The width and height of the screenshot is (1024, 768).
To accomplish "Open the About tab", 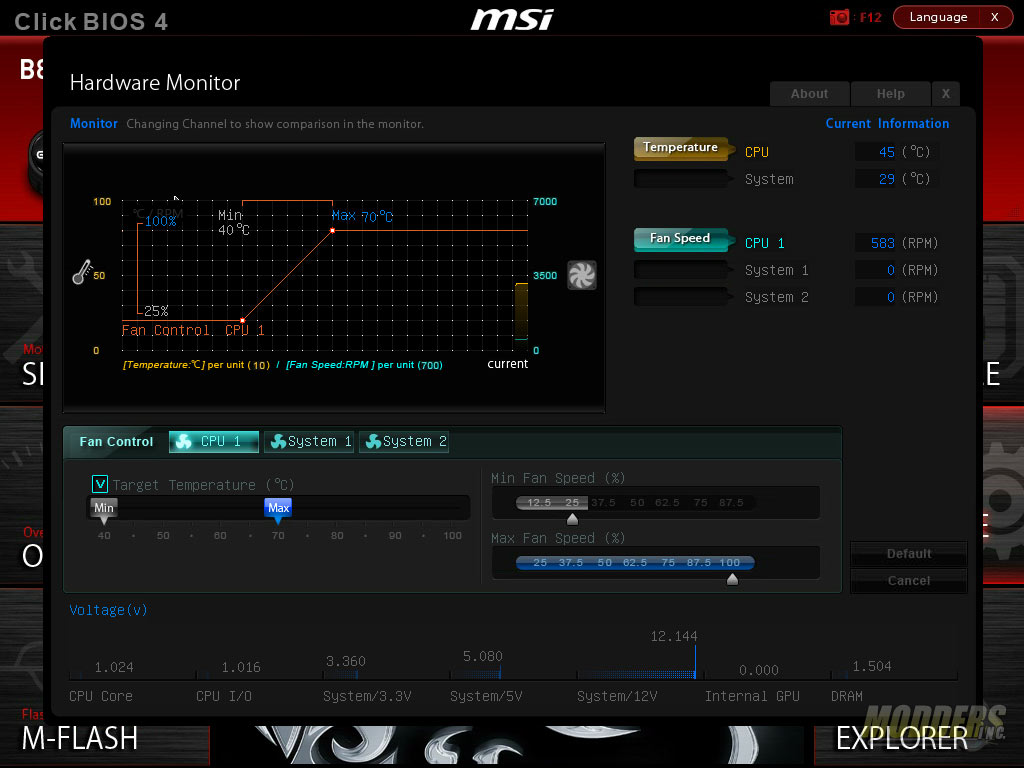I will (809, 94).
